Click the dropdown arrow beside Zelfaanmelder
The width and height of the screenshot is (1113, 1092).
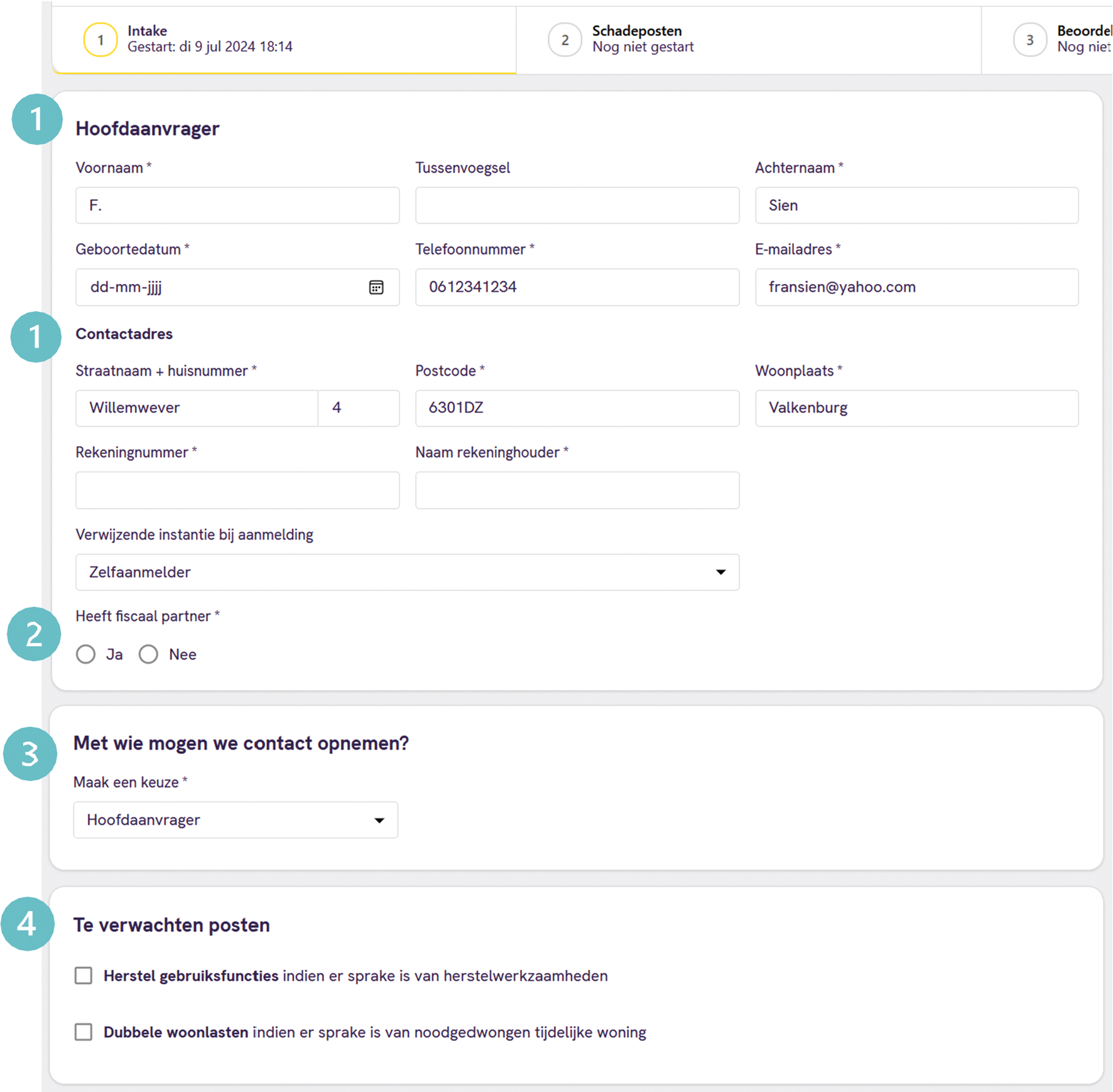(721, 572)
